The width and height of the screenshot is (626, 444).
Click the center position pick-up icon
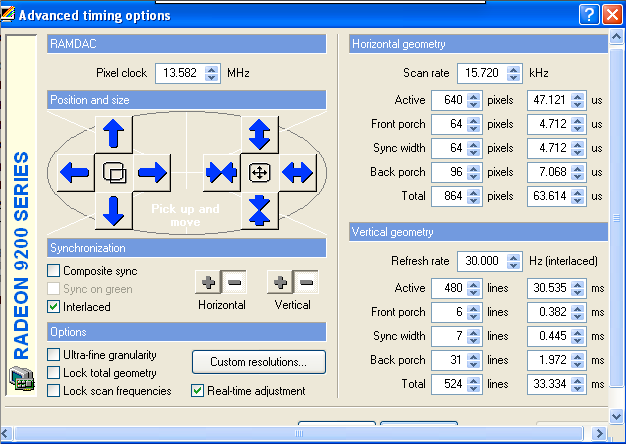pos(114,173)
